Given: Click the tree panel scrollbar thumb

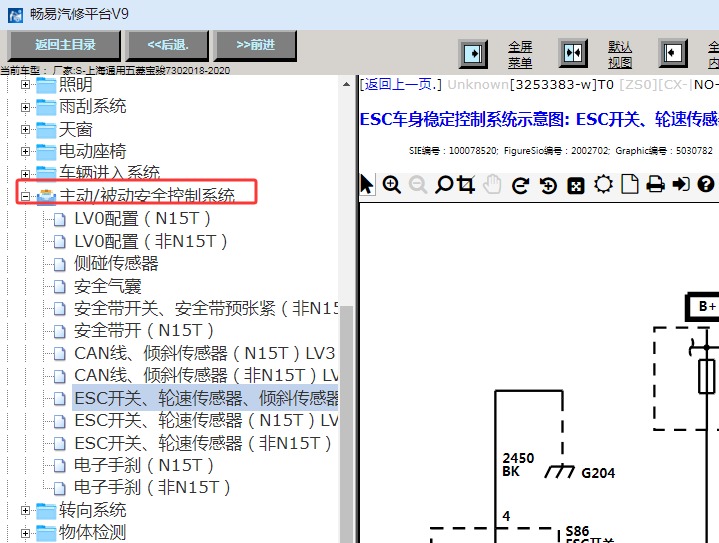Looking at the screenshot, I should pos(346,424).
